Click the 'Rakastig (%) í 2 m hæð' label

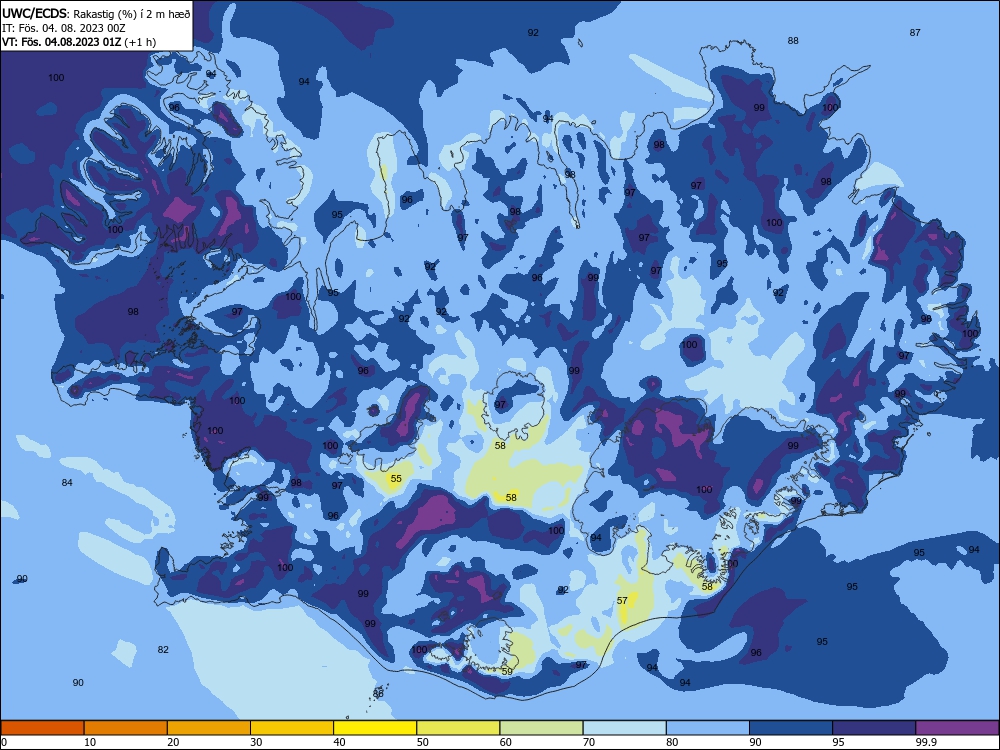click(132, 14)
